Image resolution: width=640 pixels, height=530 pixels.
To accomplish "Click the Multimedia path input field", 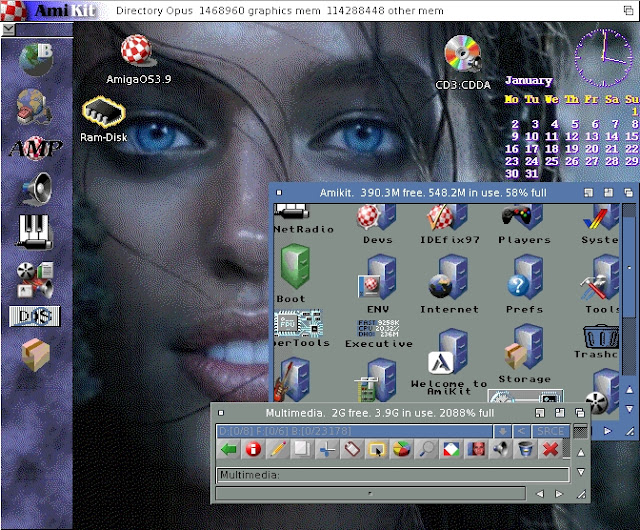I will [390, 474].
